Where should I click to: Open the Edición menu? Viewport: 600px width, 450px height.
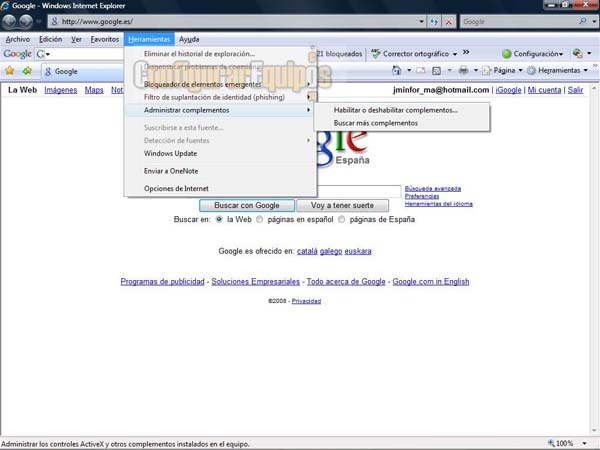[51, 39]
